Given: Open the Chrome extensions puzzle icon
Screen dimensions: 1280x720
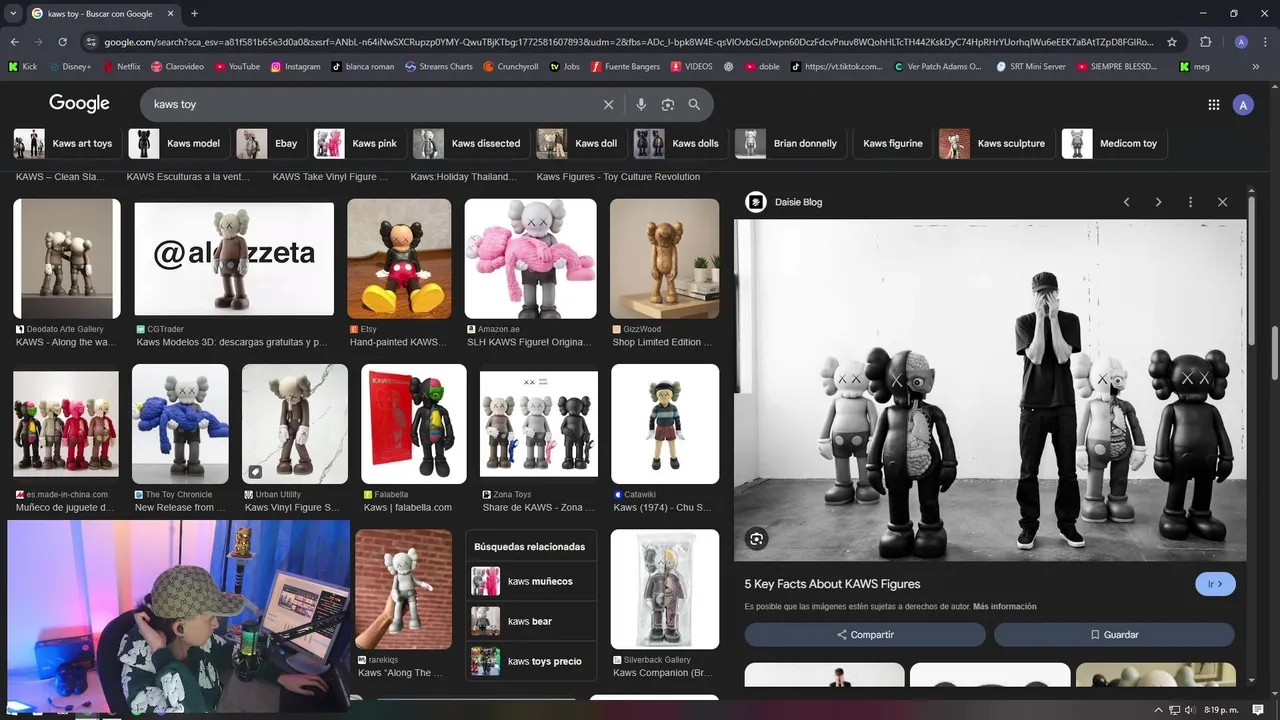Looking at the screenshot, I should coord(1205,42).
